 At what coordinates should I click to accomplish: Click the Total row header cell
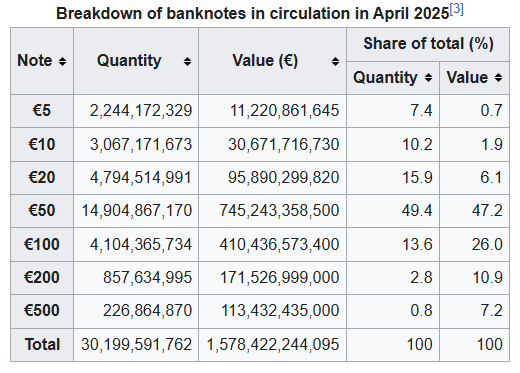click(x=42, y=345)
